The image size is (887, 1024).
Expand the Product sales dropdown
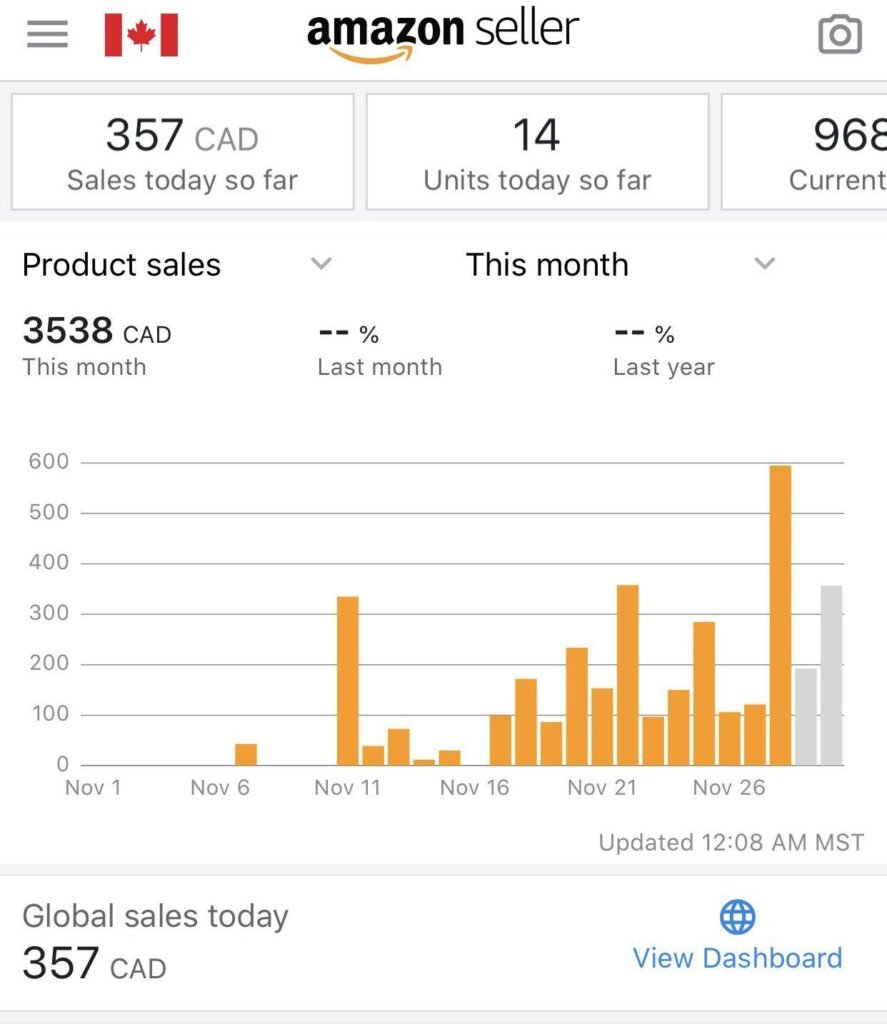(x=320, y=264)
